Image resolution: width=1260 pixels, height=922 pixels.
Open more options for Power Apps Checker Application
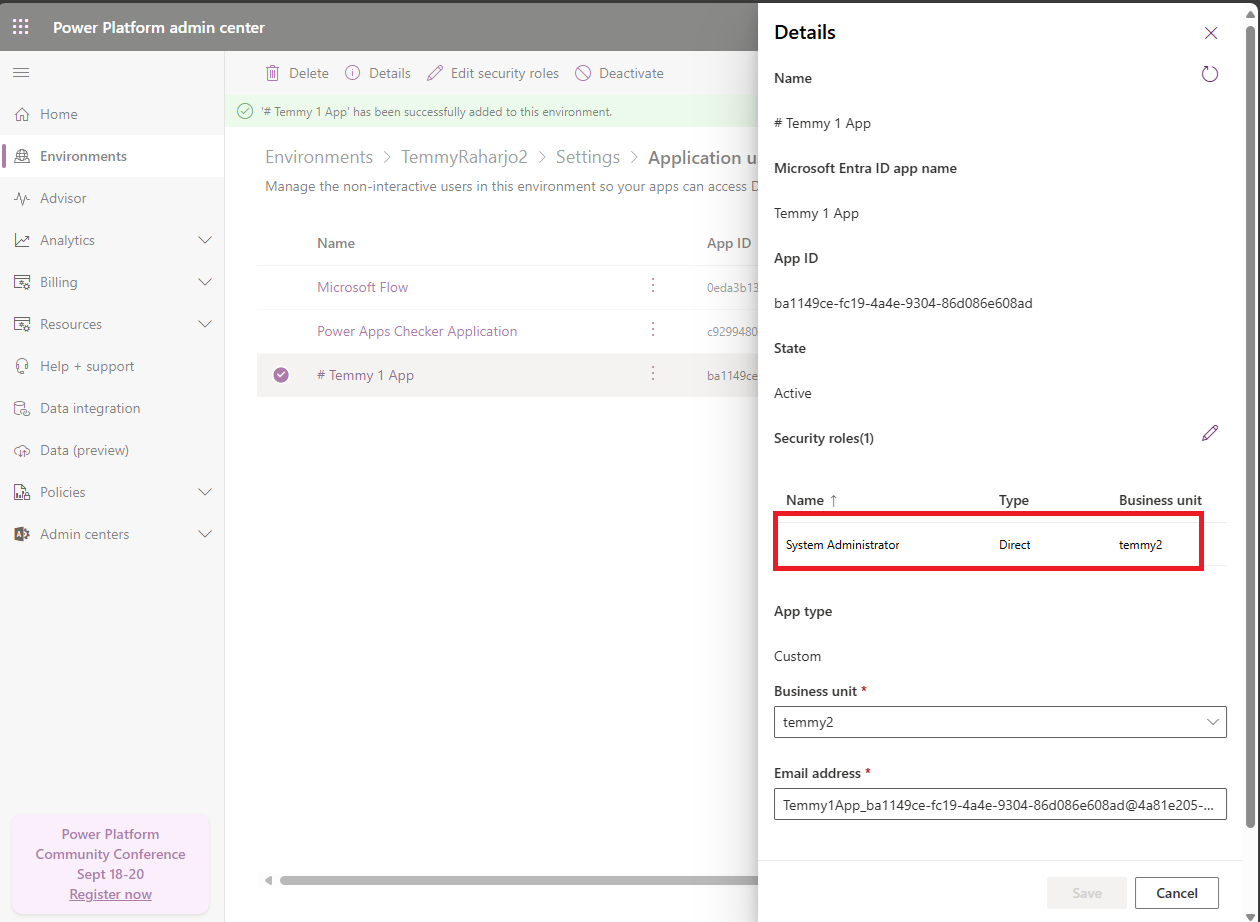[x=653, y=330]
